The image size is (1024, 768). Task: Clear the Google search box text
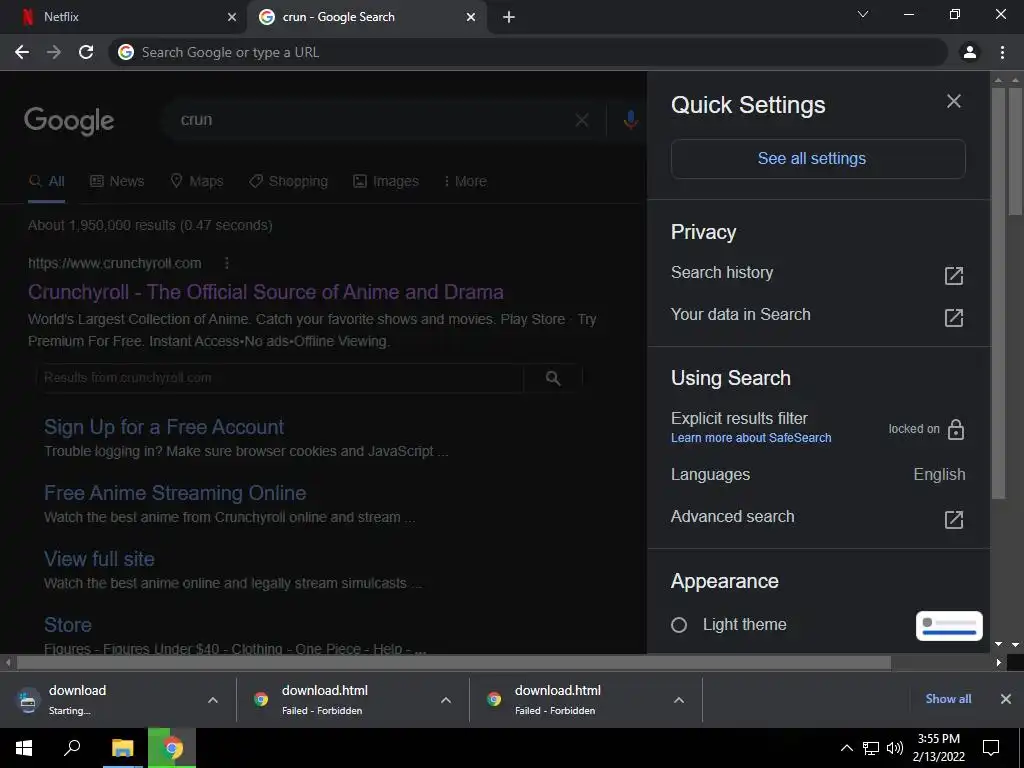click(582, 120)
